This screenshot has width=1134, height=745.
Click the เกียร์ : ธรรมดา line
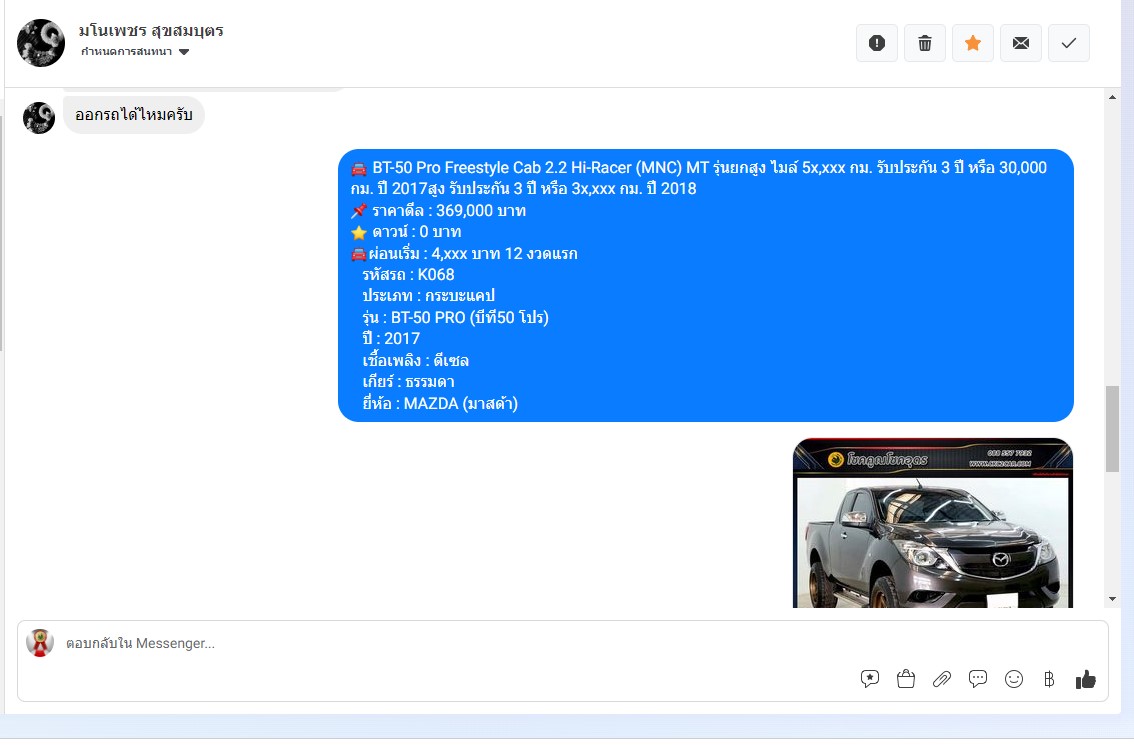[x=409, y=382]
